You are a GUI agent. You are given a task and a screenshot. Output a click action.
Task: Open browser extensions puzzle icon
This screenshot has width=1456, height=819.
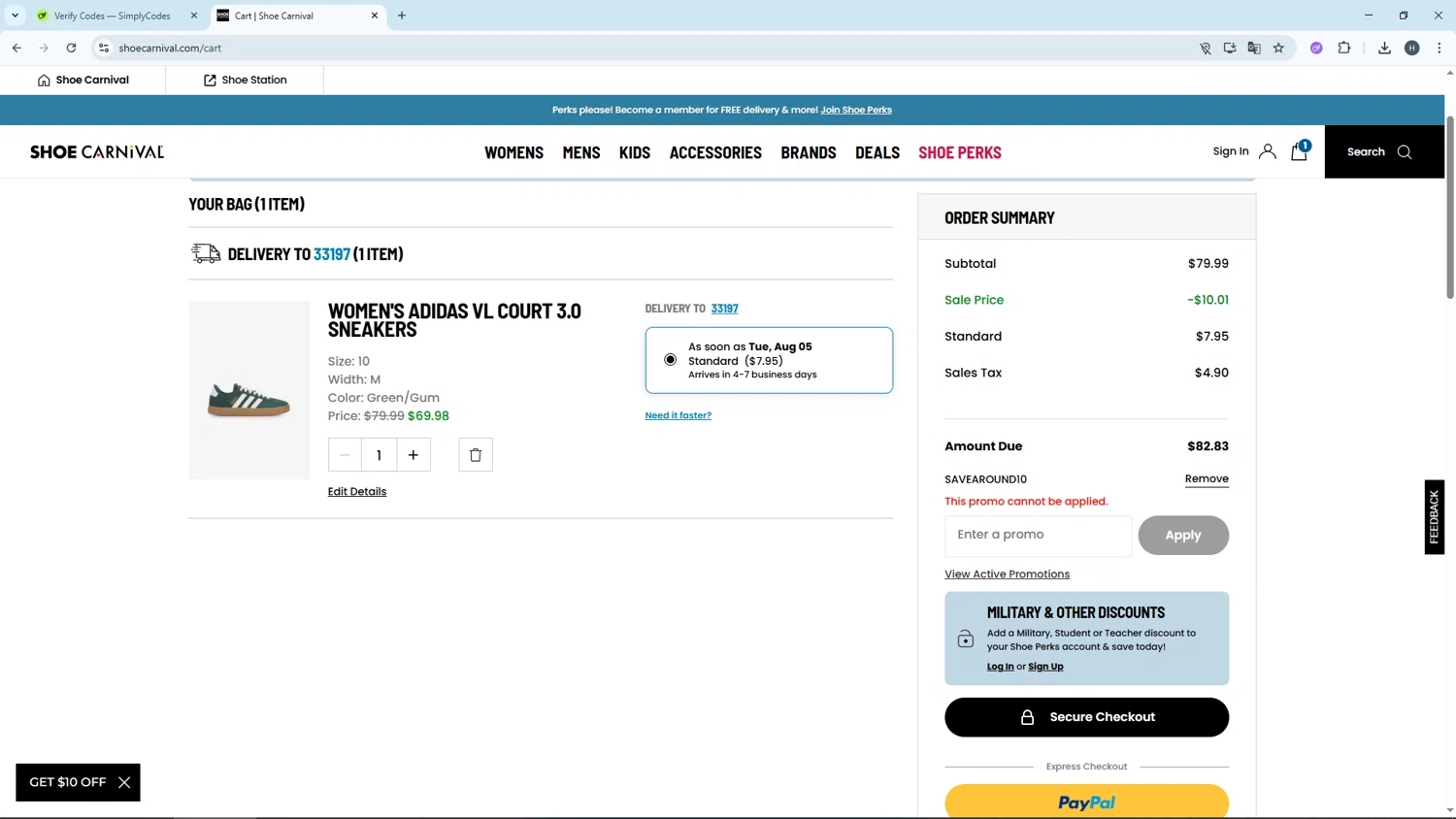tap(1344, 48)
